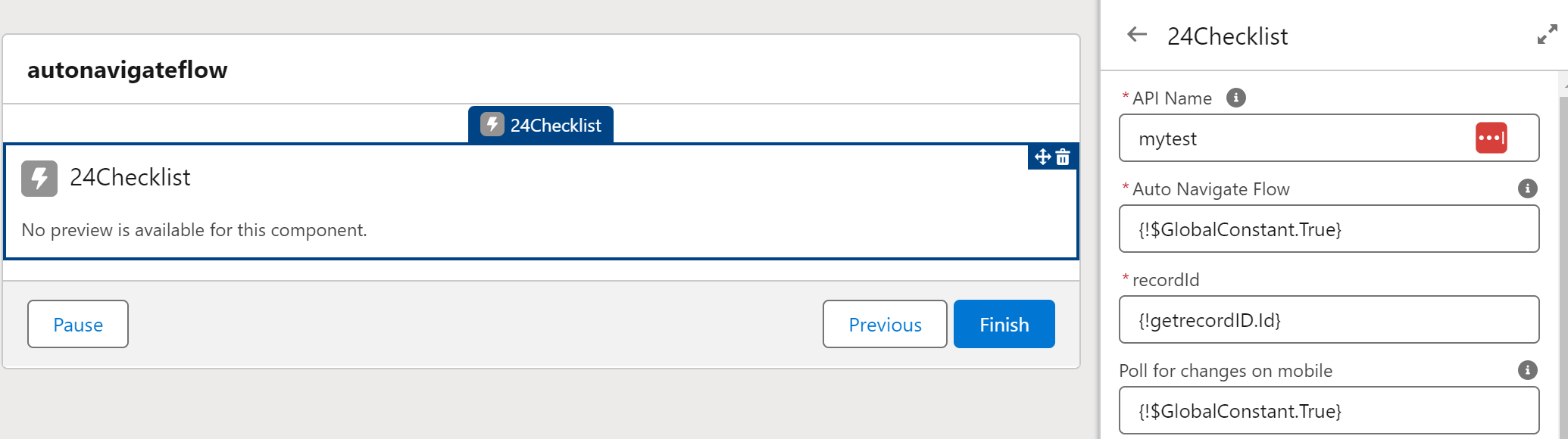
Task: Focus the API Name field containing mytest
Action: 1295,139
